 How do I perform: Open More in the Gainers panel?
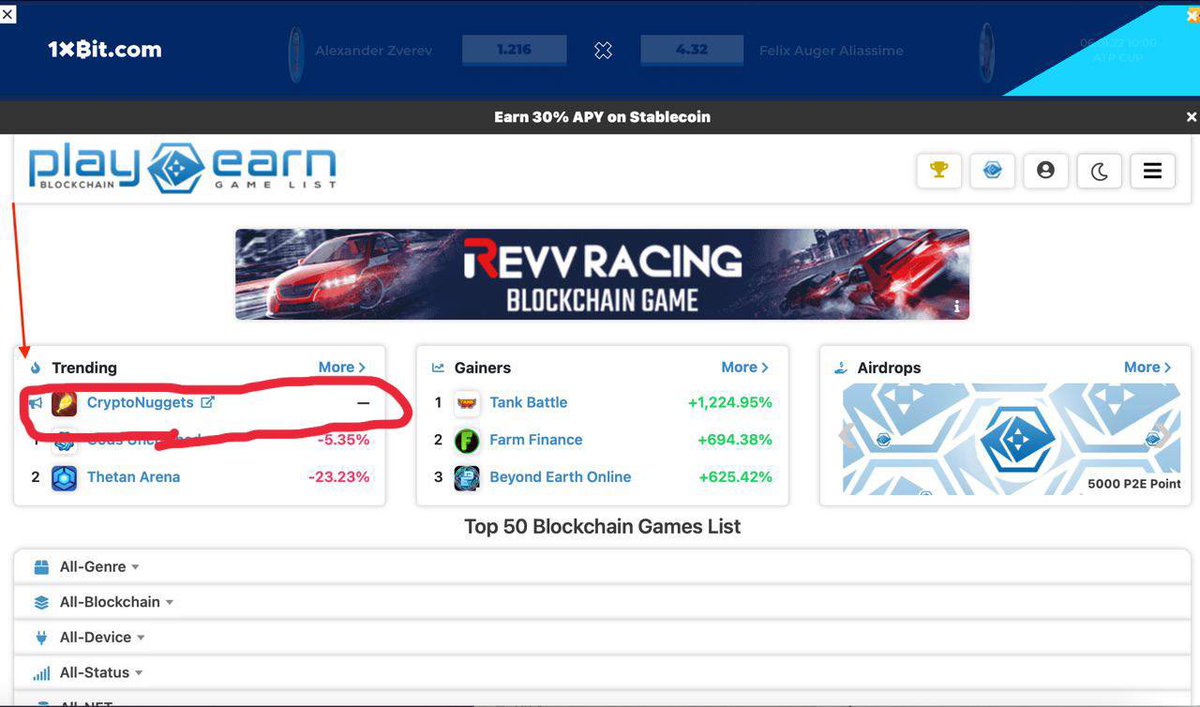click(745, 367)
